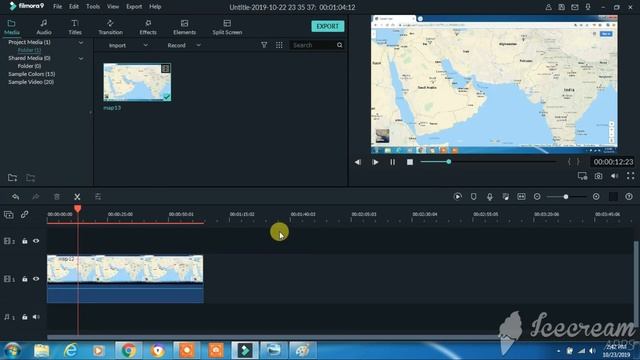This screenshot has height=360, width=640.
Task: Step back one frame in preview
Action: click(358, 162)
